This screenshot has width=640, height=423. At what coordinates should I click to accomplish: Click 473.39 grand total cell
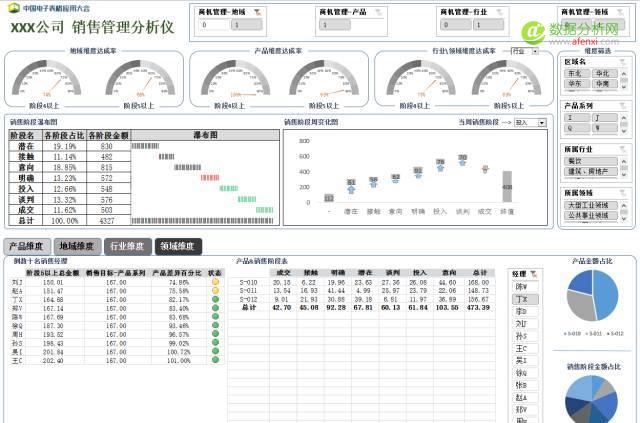(x=478, y=307)
